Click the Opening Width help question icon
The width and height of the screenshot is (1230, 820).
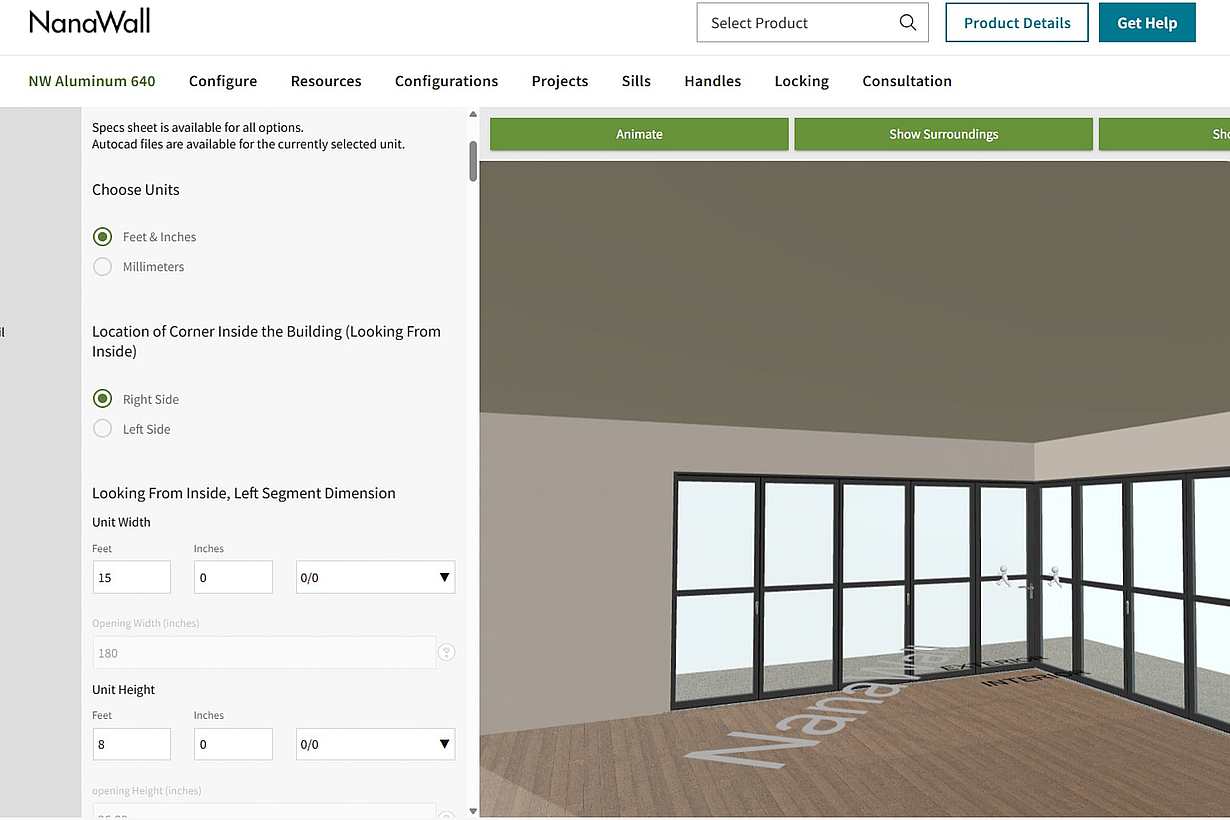tap(447, 653)
